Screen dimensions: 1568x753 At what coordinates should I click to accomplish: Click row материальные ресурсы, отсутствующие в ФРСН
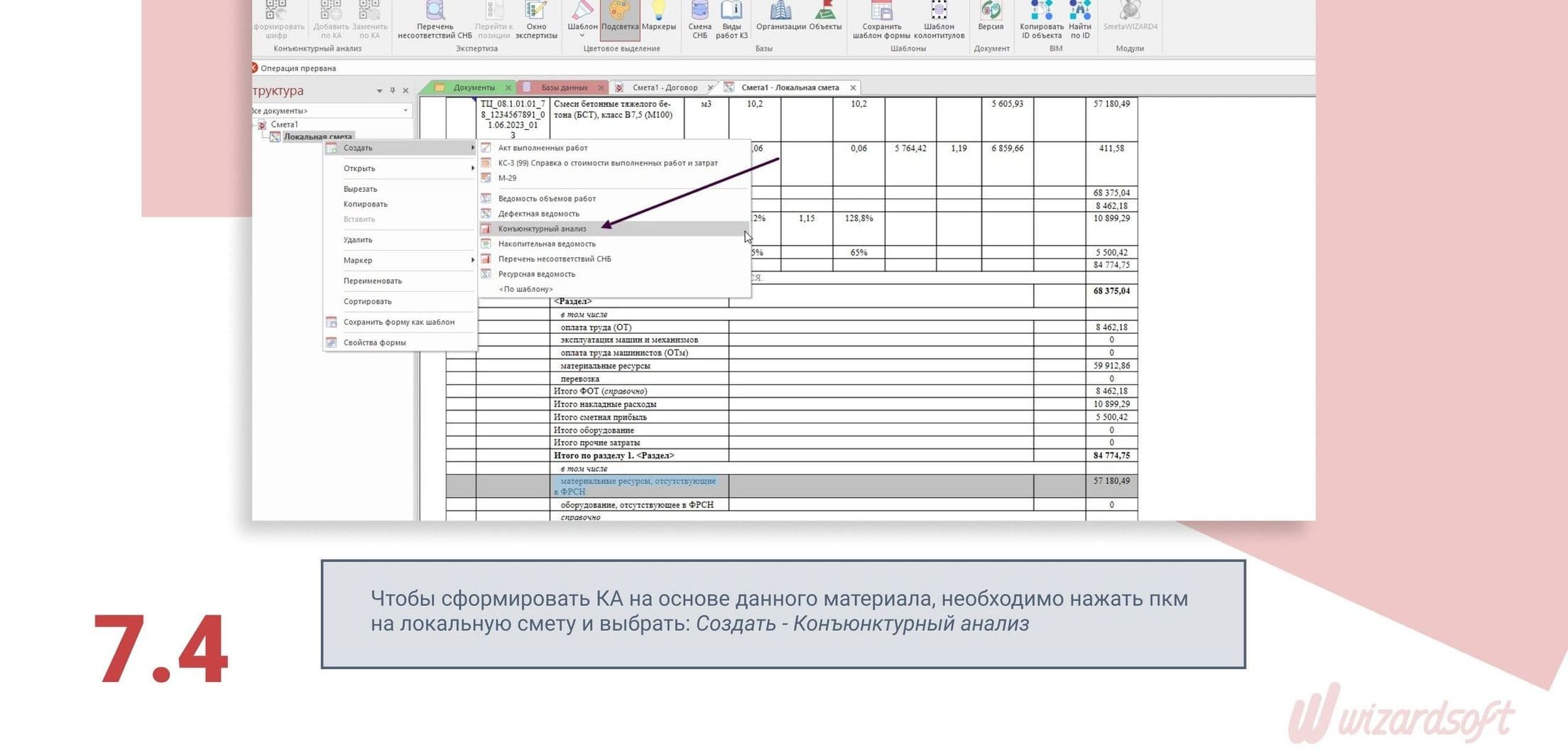click(x=791, y=486)
